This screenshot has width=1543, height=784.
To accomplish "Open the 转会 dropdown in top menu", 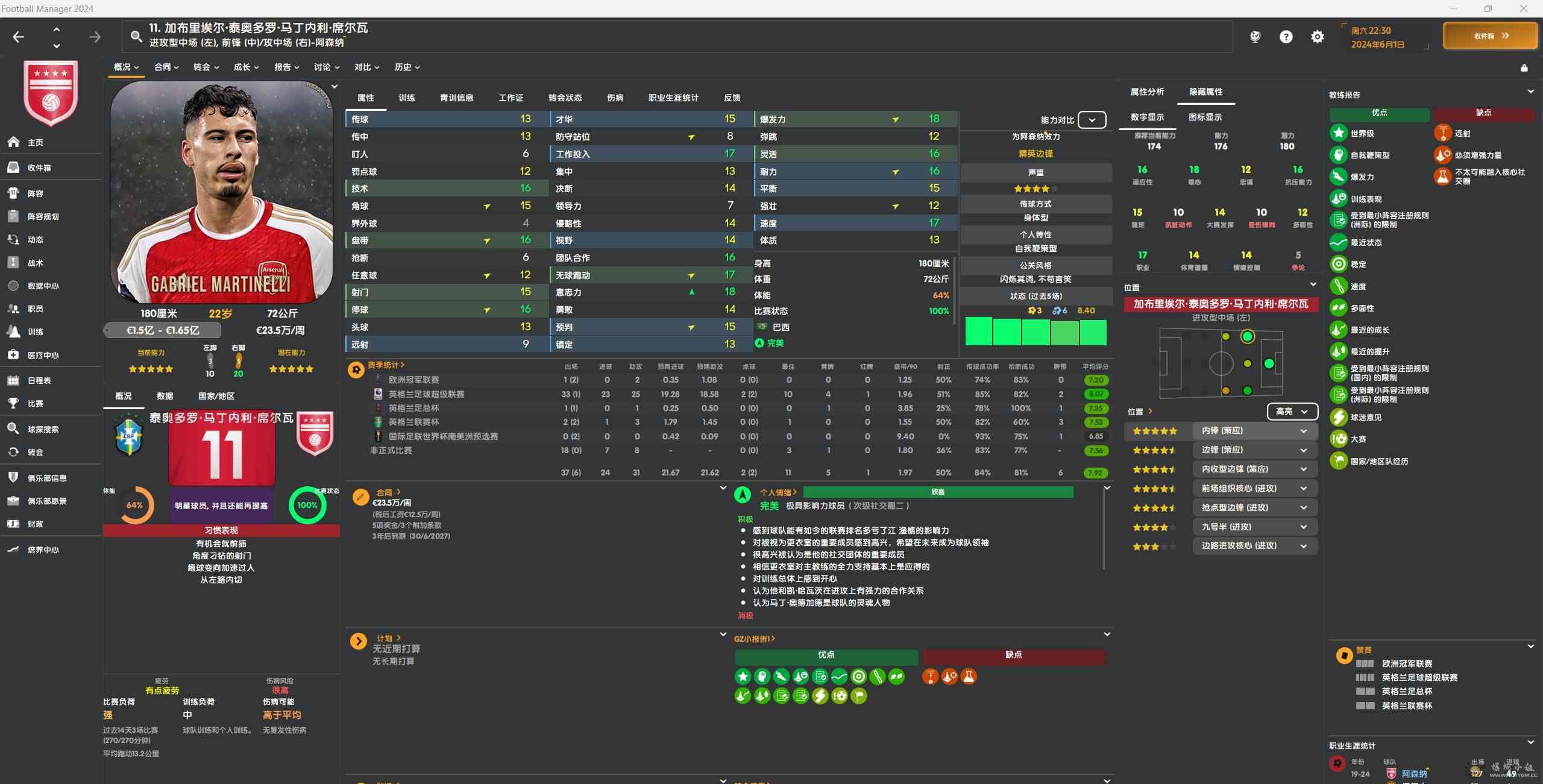I will point(206,67).
